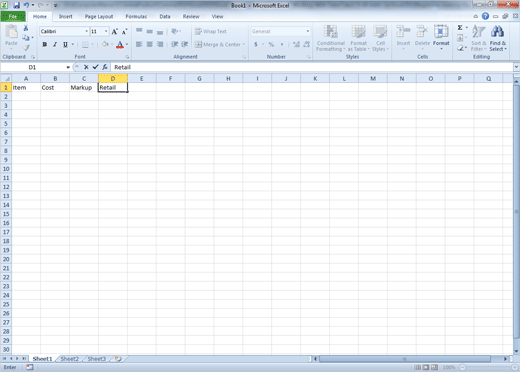
Task: Click the Percent Style icon
Action: [271, 44]
